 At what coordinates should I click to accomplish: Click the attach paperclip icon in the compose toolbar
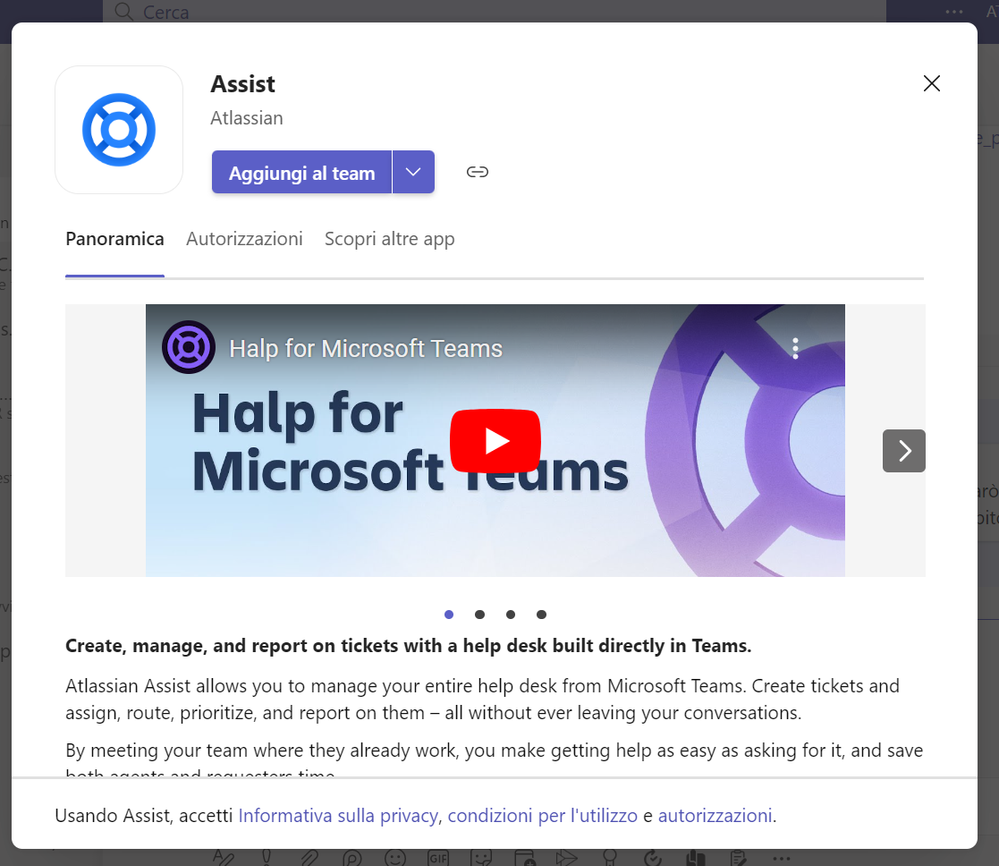[x=309, y=858]
